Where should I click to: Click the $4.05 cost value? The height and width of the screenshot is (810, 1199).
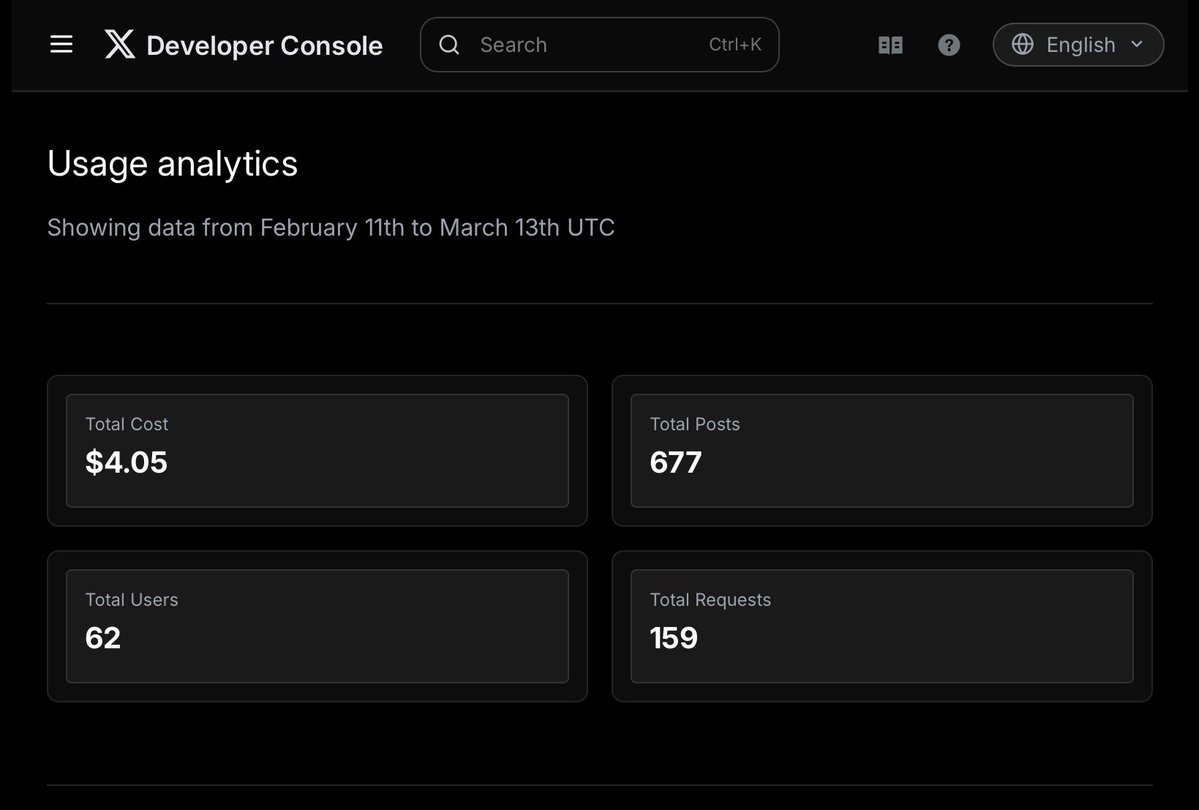point(126,462)
